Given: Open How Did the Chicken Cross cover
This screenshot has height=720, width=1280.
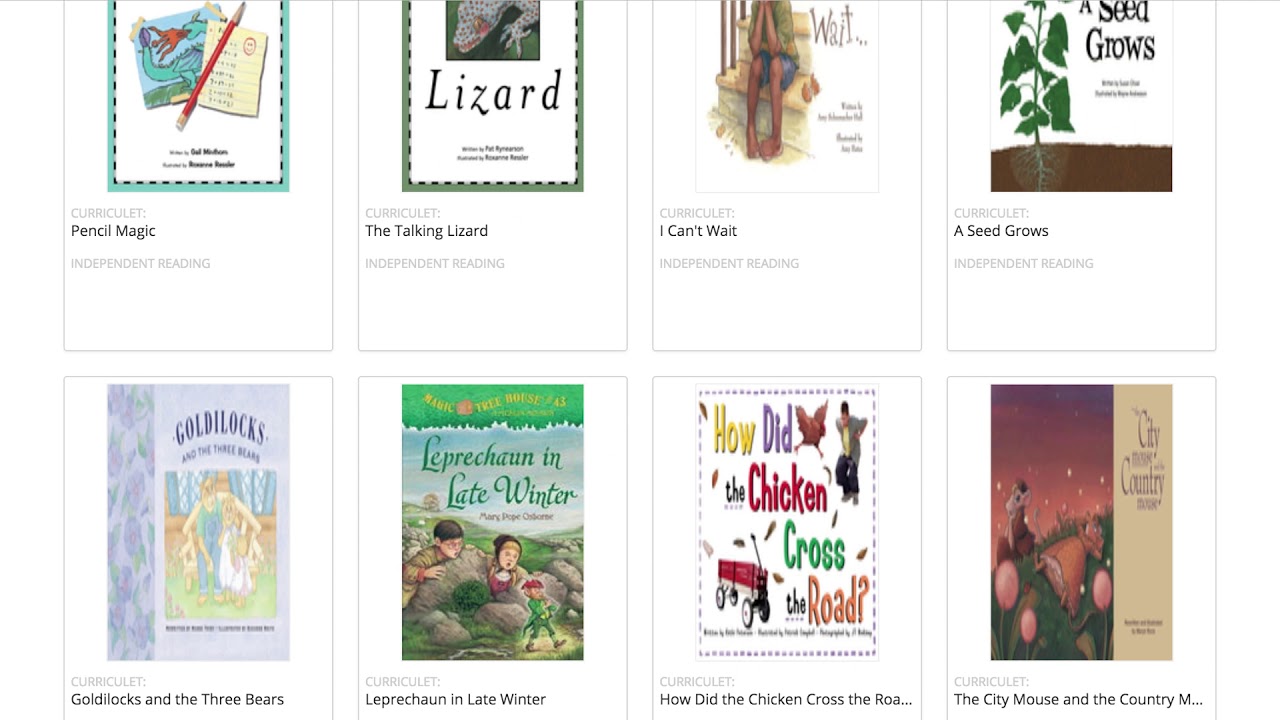Looking at the screenshot, I should click(786, 522).
